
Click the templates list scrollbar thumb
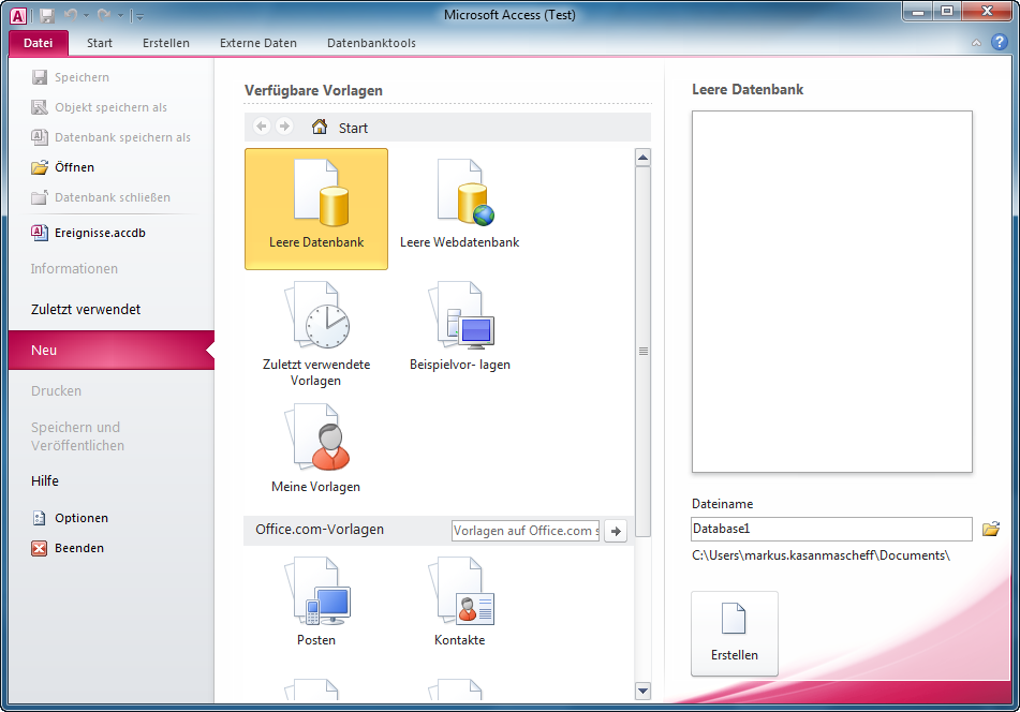(643, 351)
